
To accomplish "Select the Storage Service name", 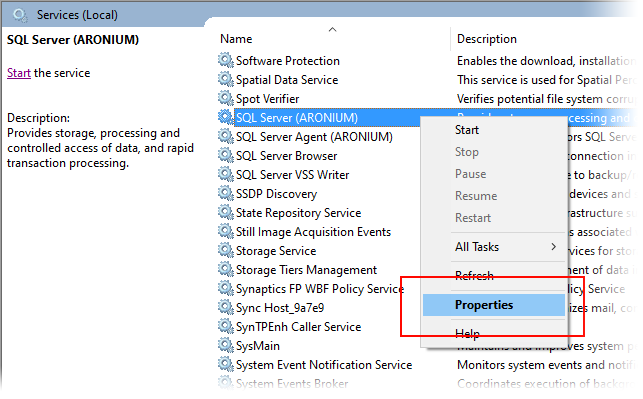I will (x=276, y=251).
